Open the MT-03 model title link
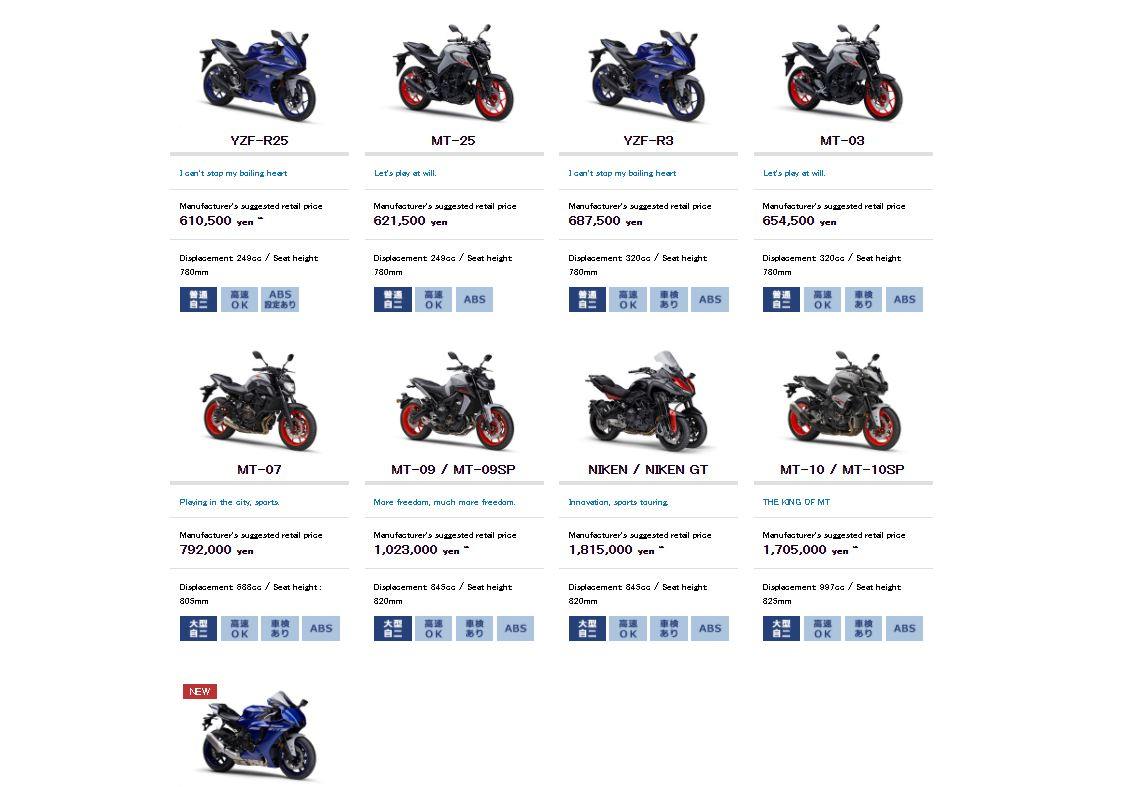1130x787 pixels. coord(842,141)
